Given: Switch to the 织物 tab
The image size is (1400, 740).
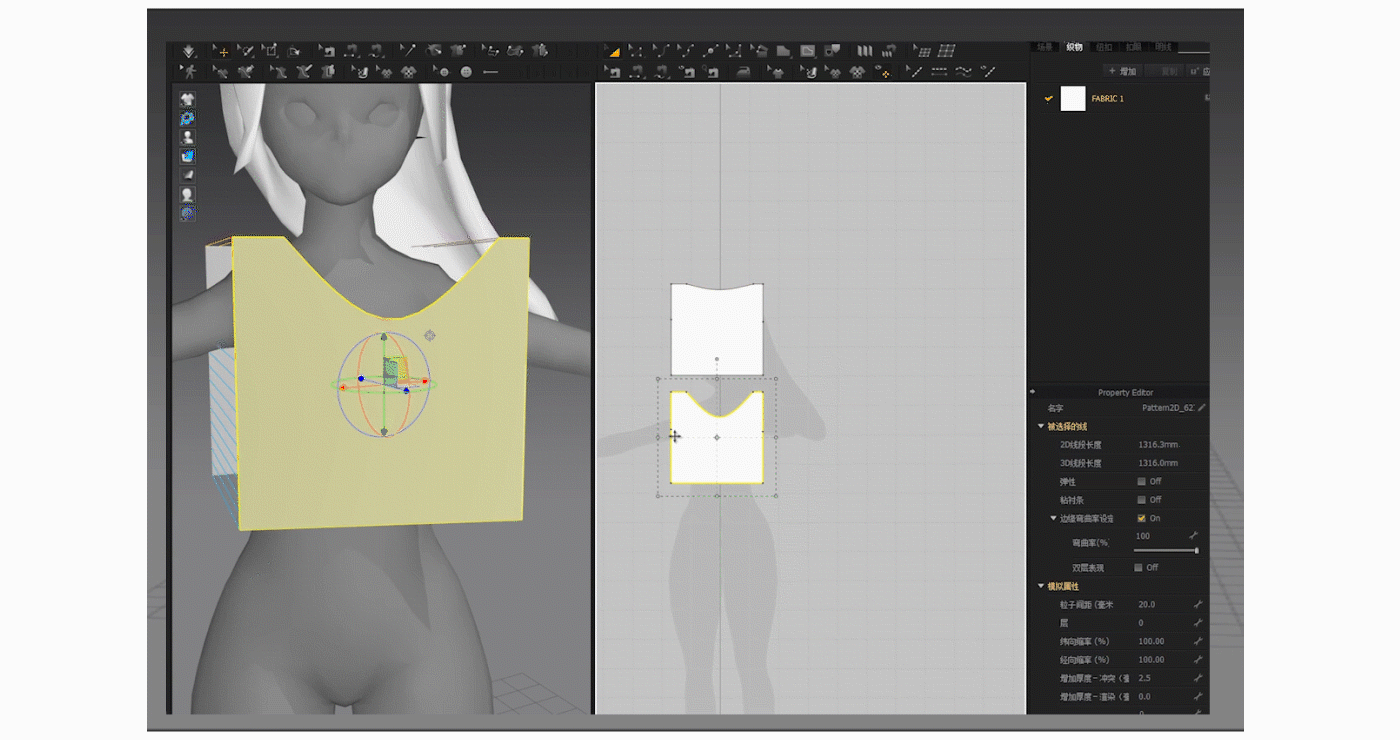Looking at the screenshot, I should point(1075,47).
